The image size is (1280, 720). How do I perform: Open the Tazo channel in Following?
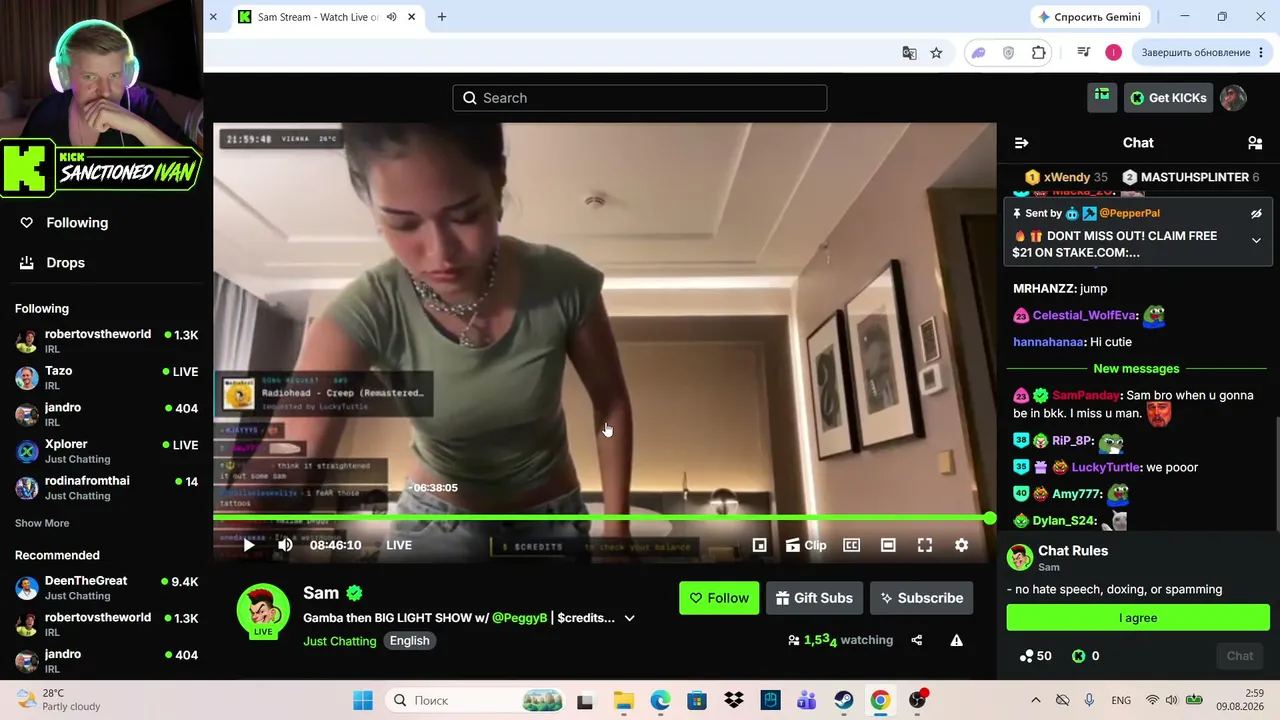[x=106, y=378]
